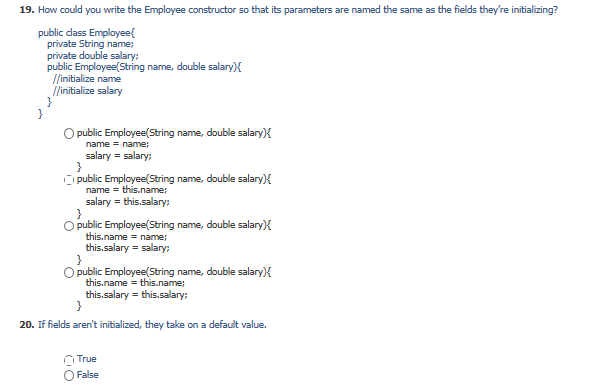Pick the radio button for "this.name = name;" constructor
Viewport: 598px width, 386px height.
[69, 226]
